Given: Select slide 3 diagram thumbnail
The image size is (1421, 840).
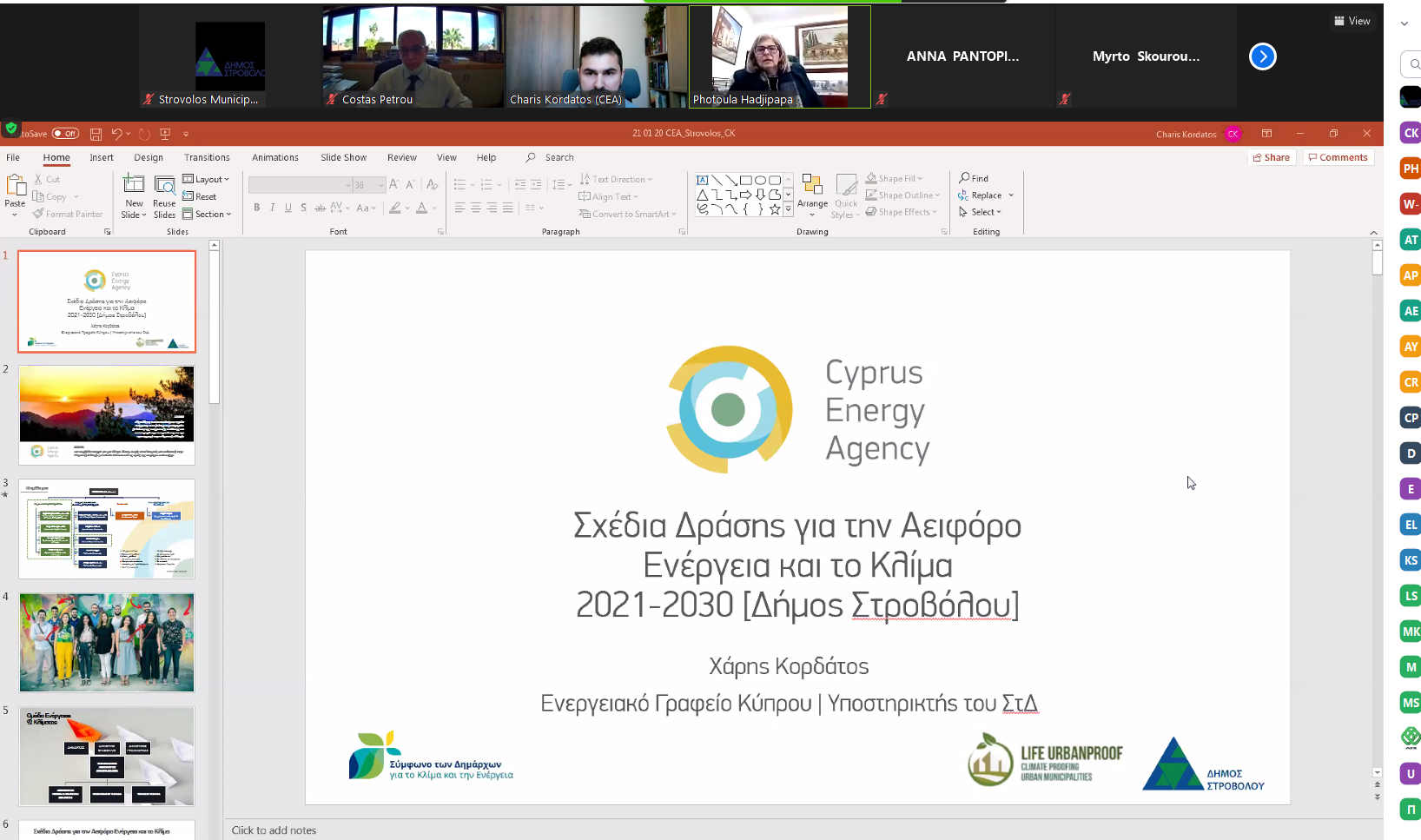Looking at the screenshot, I should coord(107,529).
